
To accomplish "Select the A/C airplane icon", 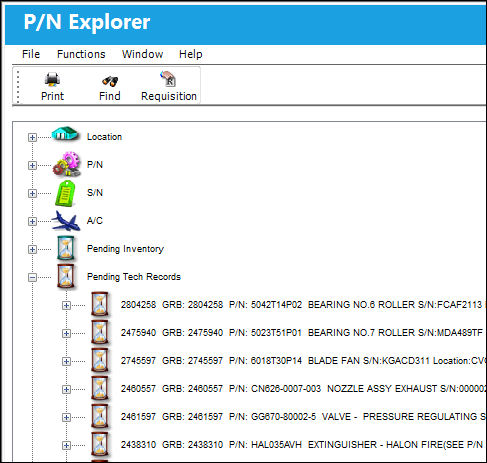I will pos(66,221).
